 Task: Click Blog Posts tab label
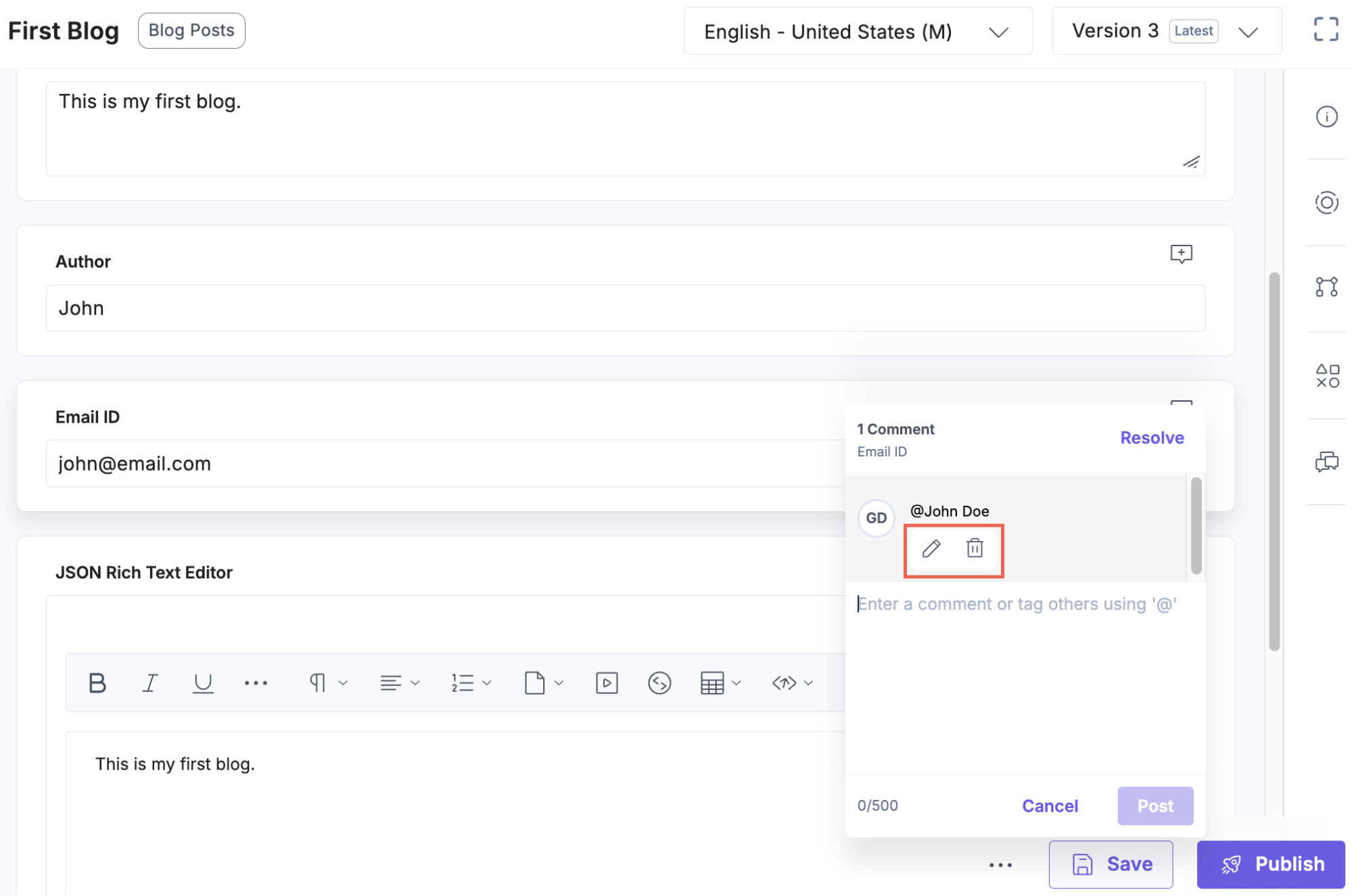(192, 30)
